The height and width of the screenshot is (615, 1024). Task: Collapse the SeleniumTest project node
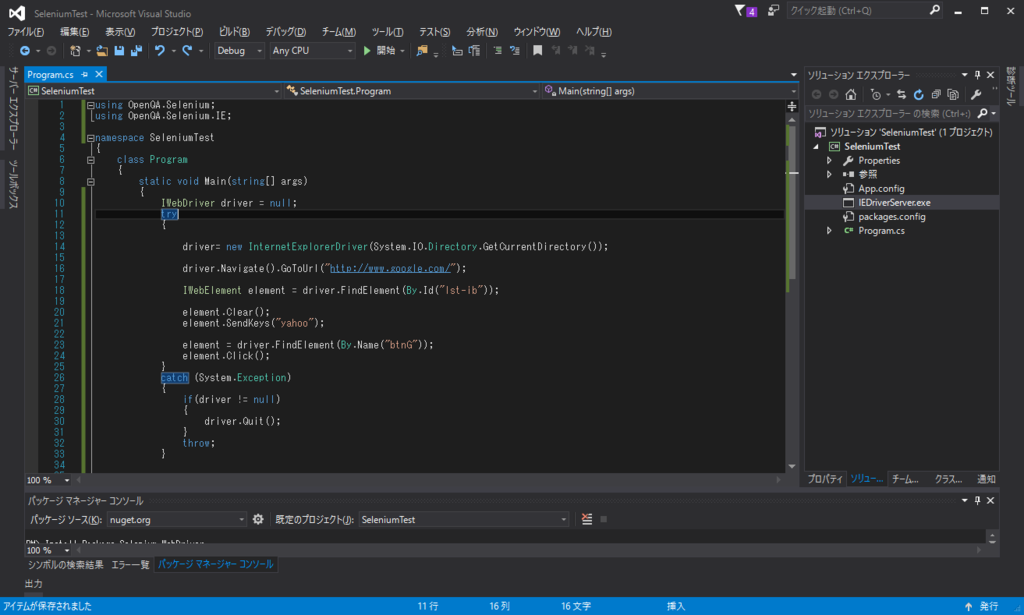[816, 147]
